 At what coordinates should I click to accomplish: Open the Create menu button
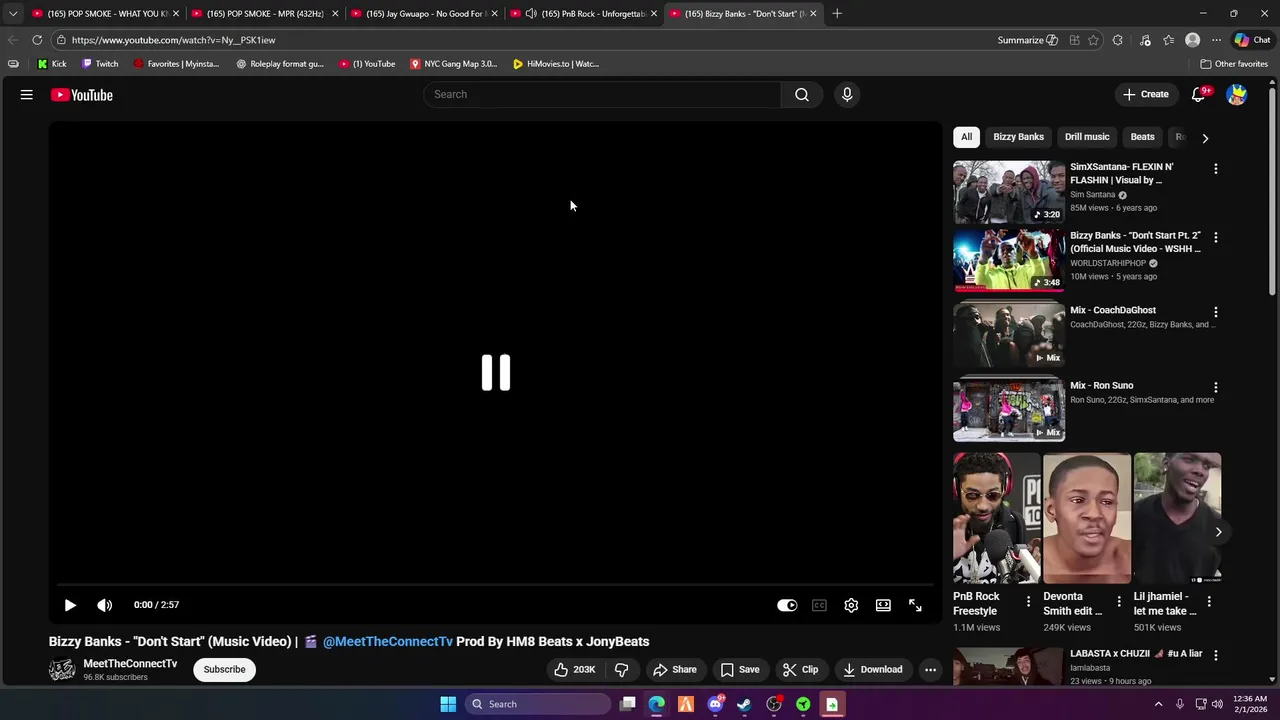pyautogui.click(x=1146, y=94)
